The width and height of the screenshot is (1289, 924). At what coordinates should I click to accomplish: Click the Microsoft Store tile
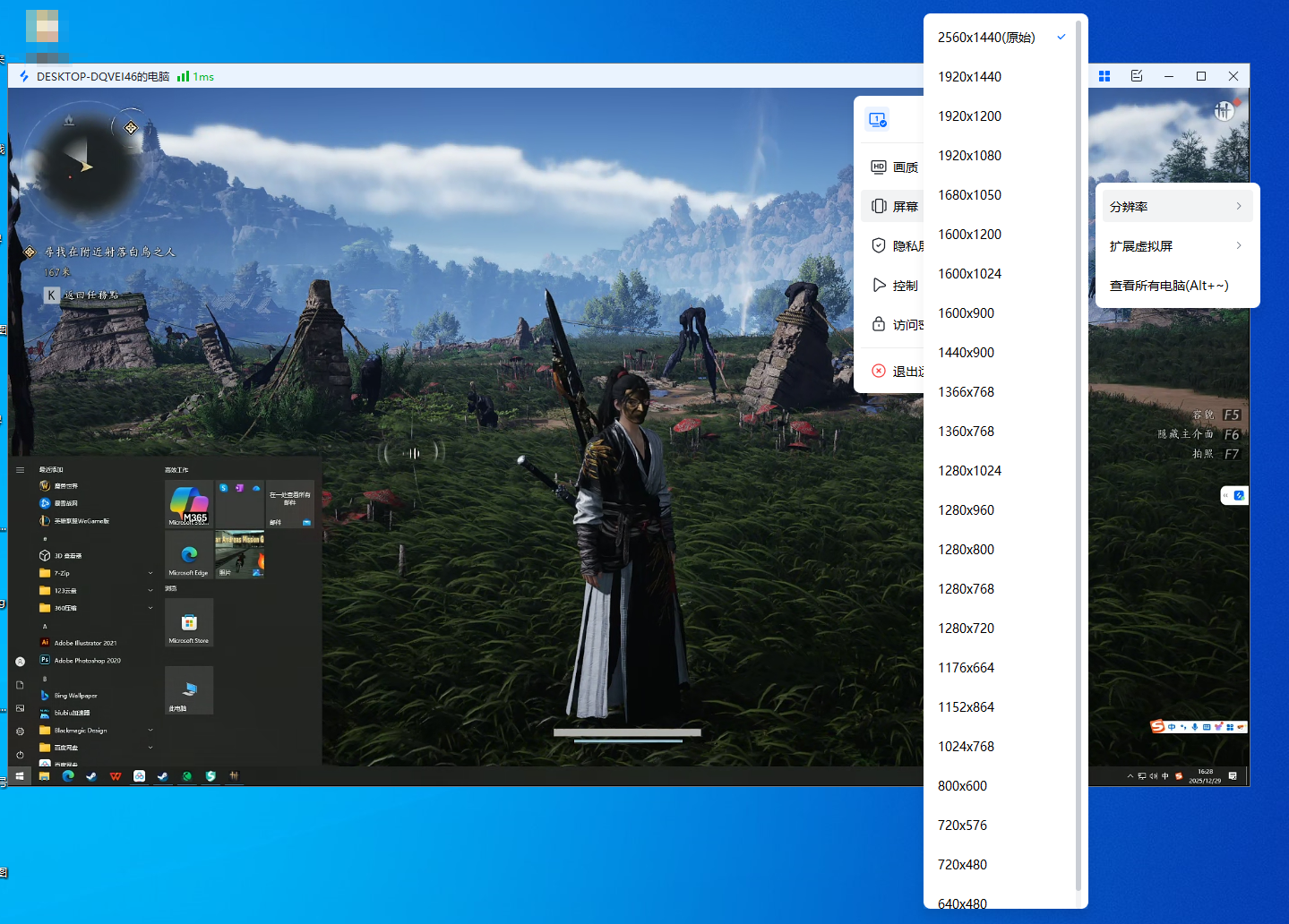tap(189, 623)
